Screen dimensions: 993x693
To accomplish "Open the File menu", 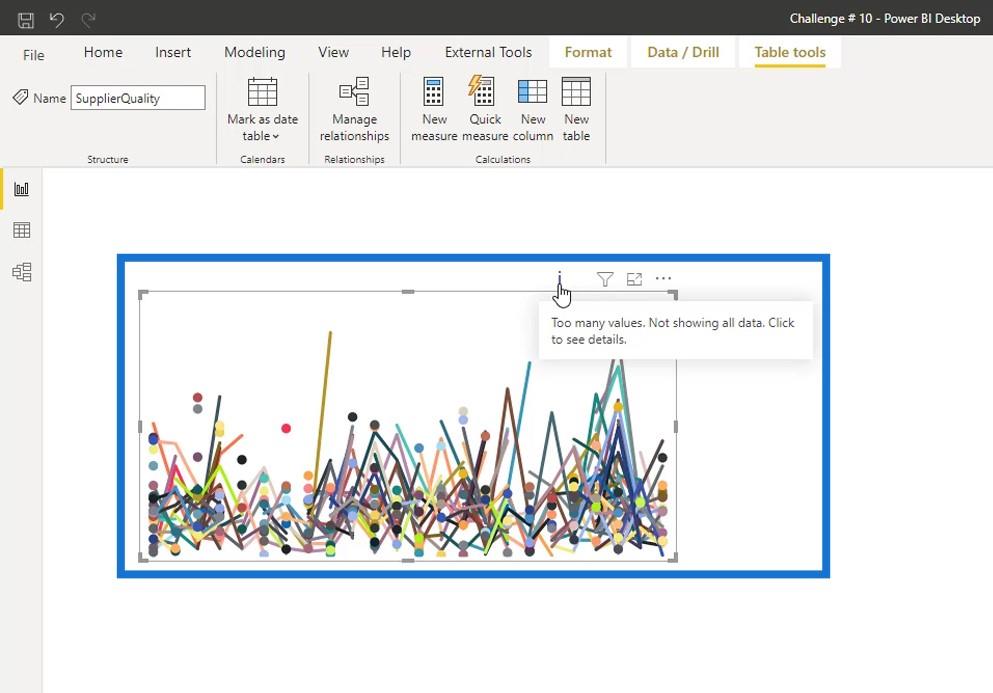I will (x=34, y=55).
